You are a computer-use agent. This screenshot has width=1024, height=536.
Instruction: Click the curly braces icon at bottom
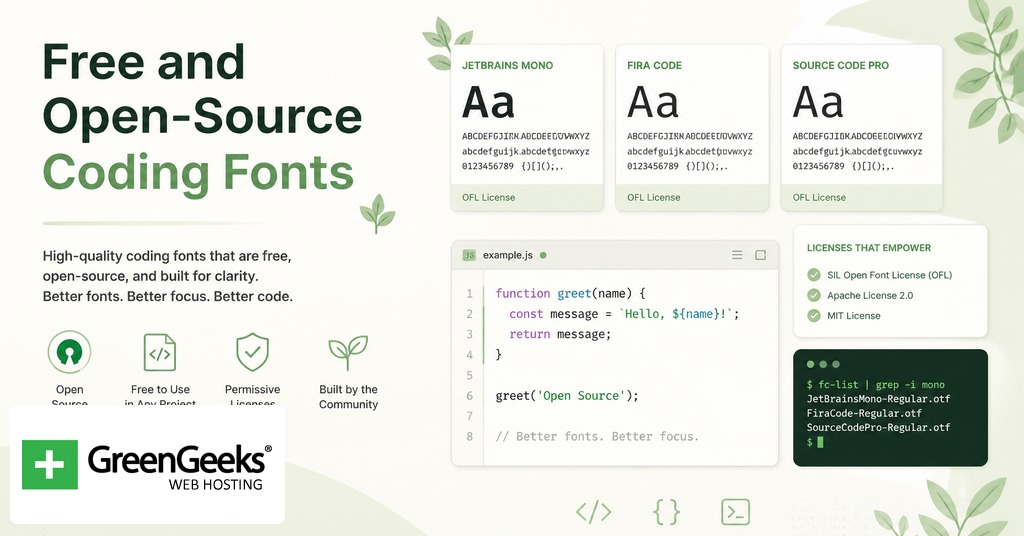667,512
